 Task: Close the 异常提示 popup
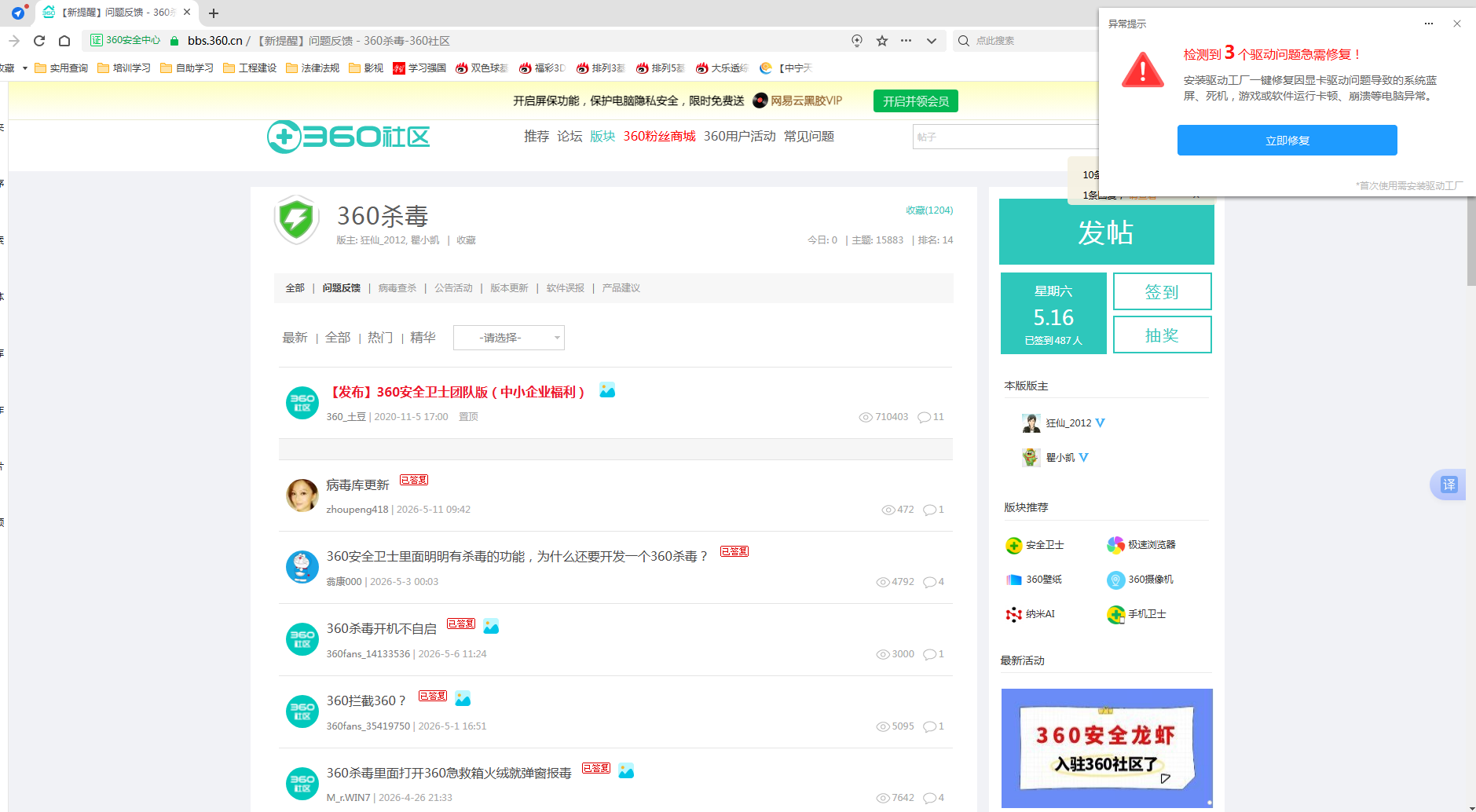(1457, 24)
